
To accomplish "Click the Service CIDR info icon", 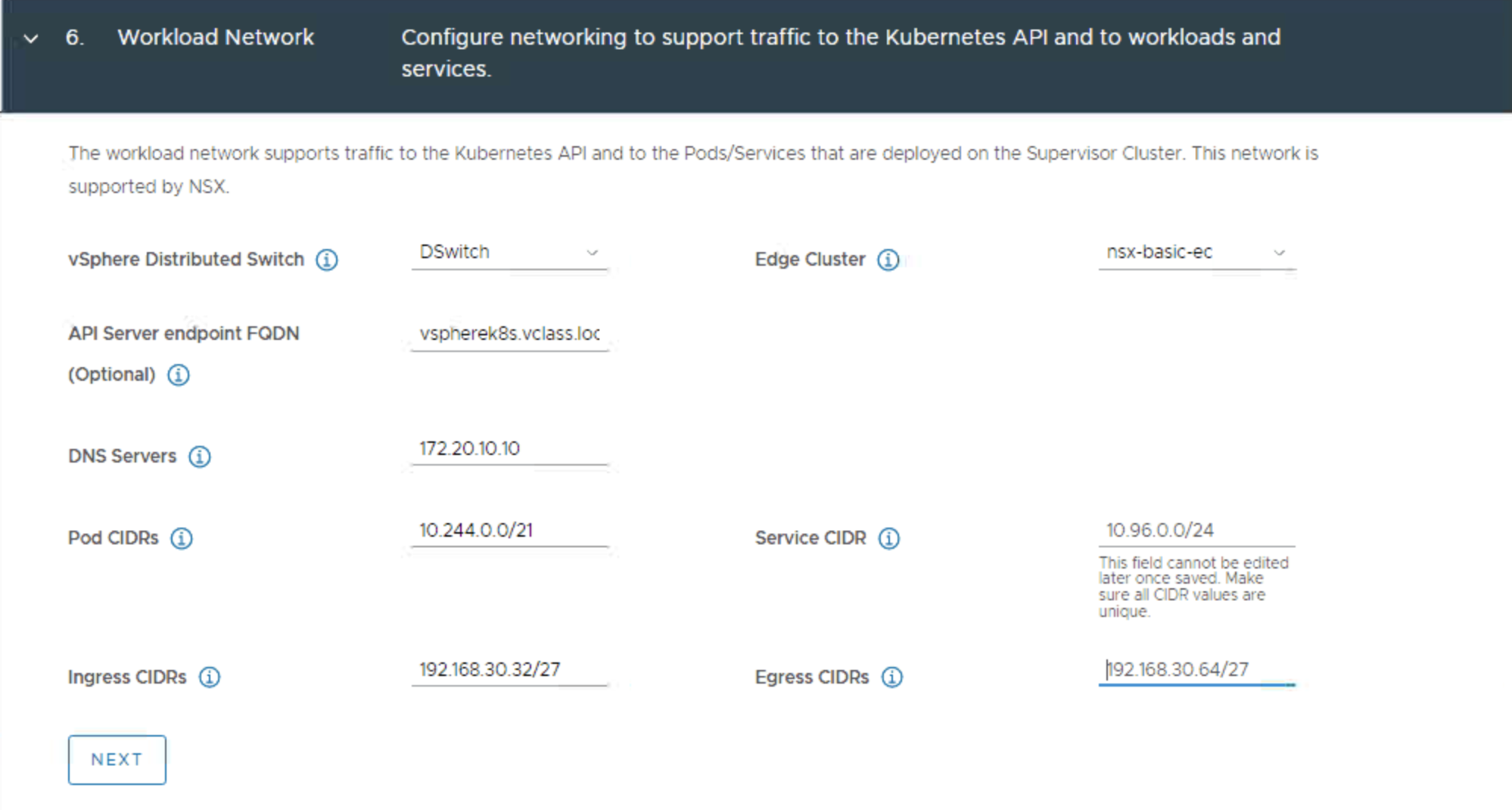I will [891, 538].
